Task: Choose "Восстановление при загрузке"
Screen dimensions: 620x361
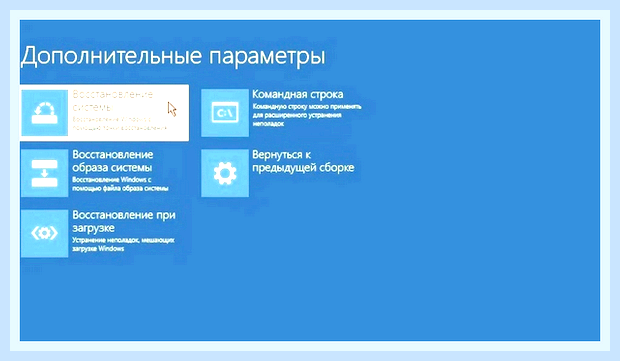Action: coord(124,221)
